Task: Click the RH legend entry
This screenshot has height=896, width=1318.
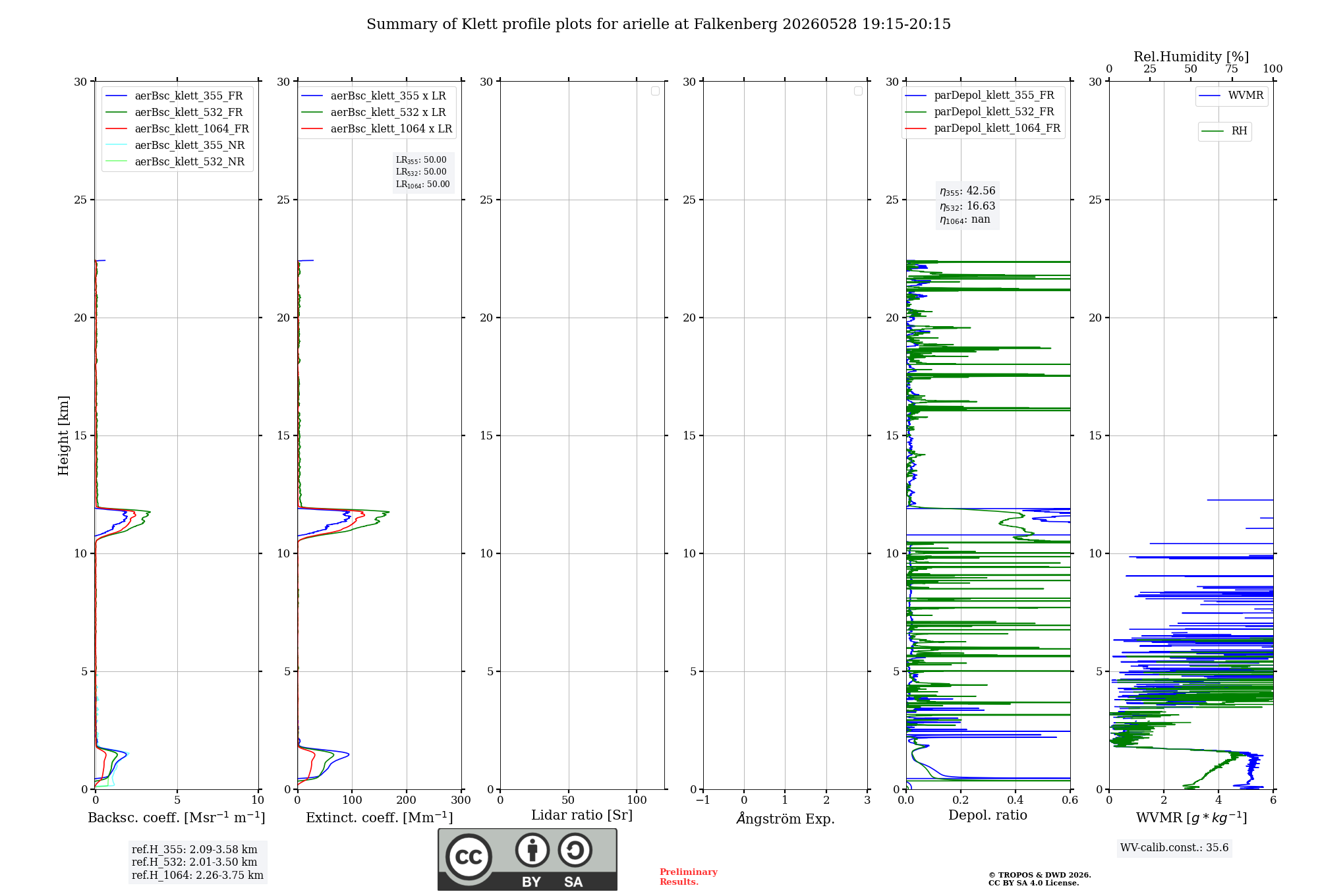Action: [x=1224, y=131]
